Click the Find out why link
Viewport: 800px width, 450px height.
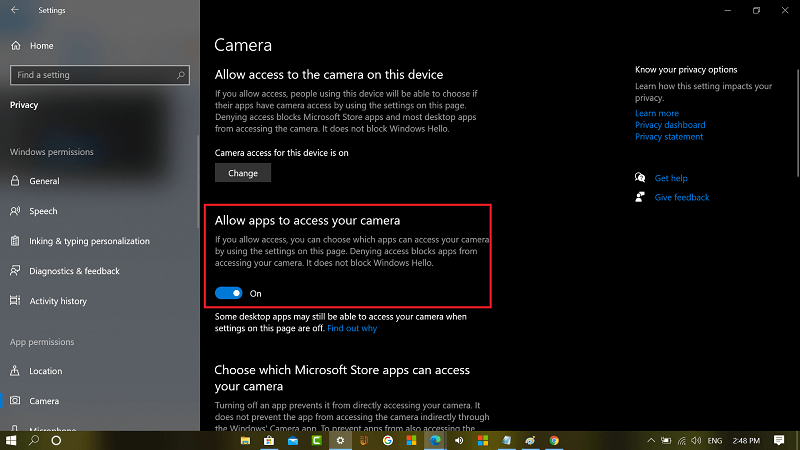tap(352, 328)
